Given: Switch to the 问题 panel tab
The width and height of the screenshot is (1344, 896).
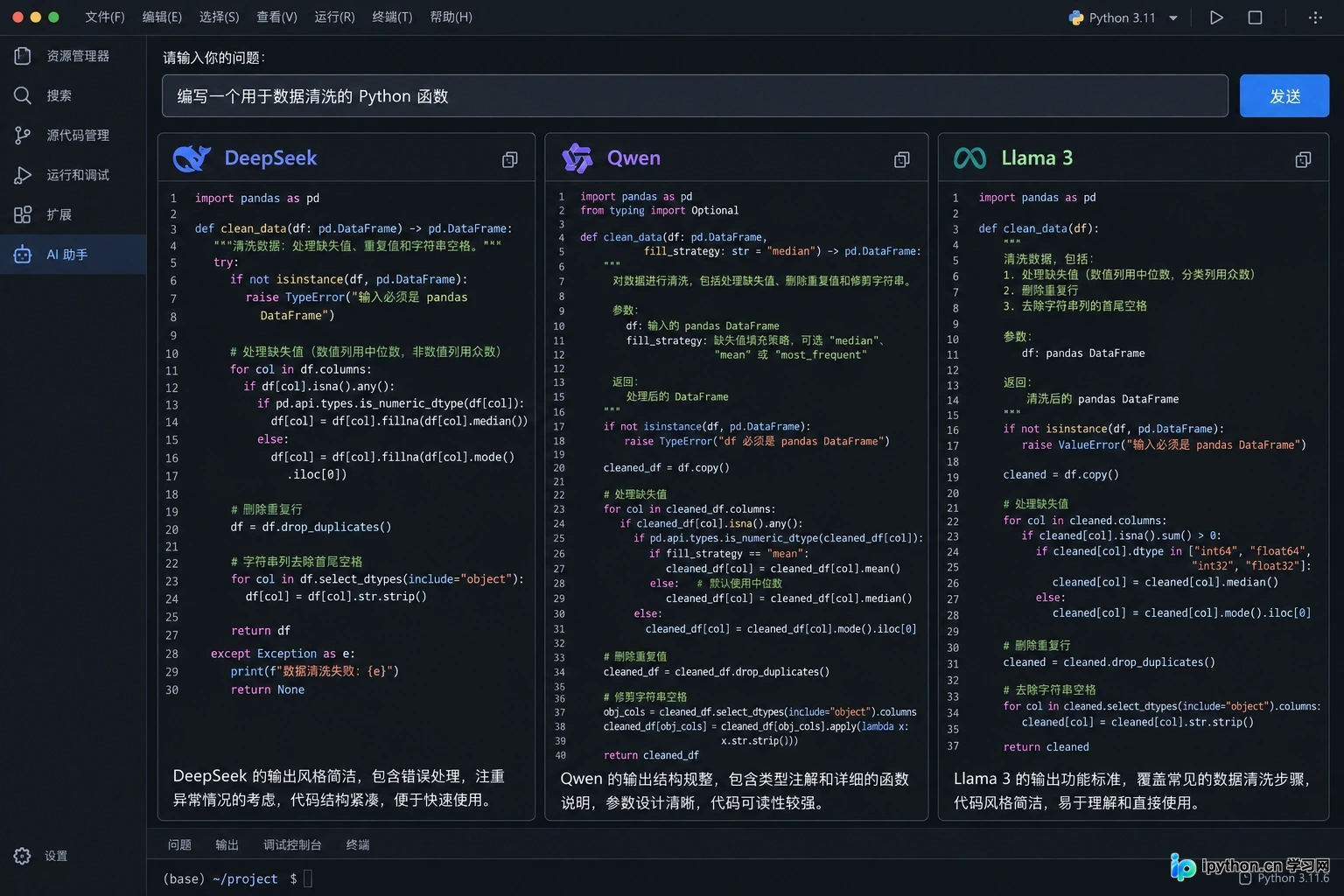Looking at the screenshot, I should (x=179, y=844).
